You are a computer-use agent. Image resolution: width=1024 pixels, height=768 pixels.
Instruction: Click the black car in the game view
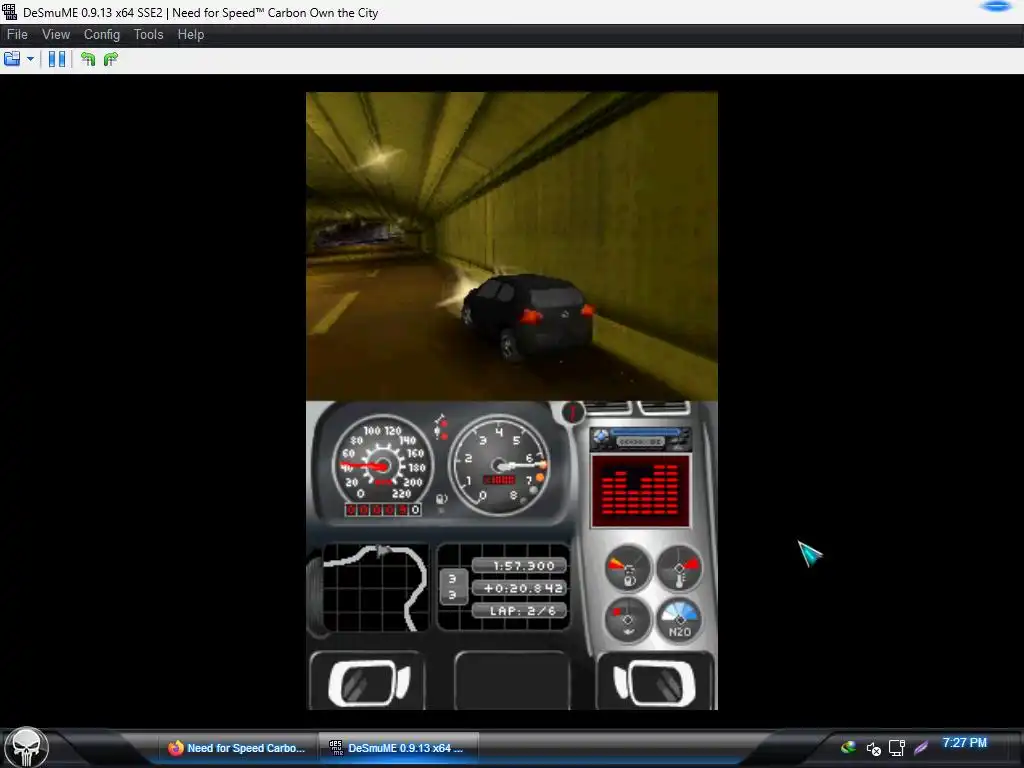[x=528, y=317]
